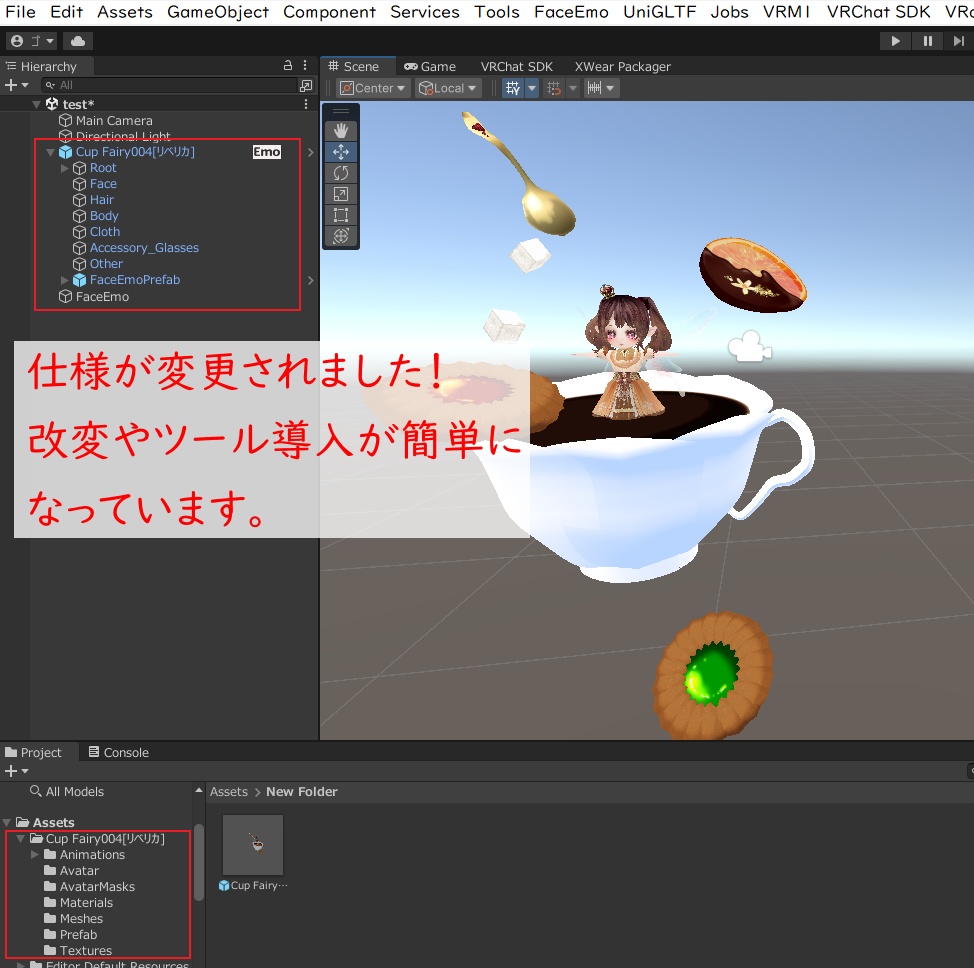974x968 pixels.
Task: Switch to XWear Packager tab
Action: pos(622,66)
